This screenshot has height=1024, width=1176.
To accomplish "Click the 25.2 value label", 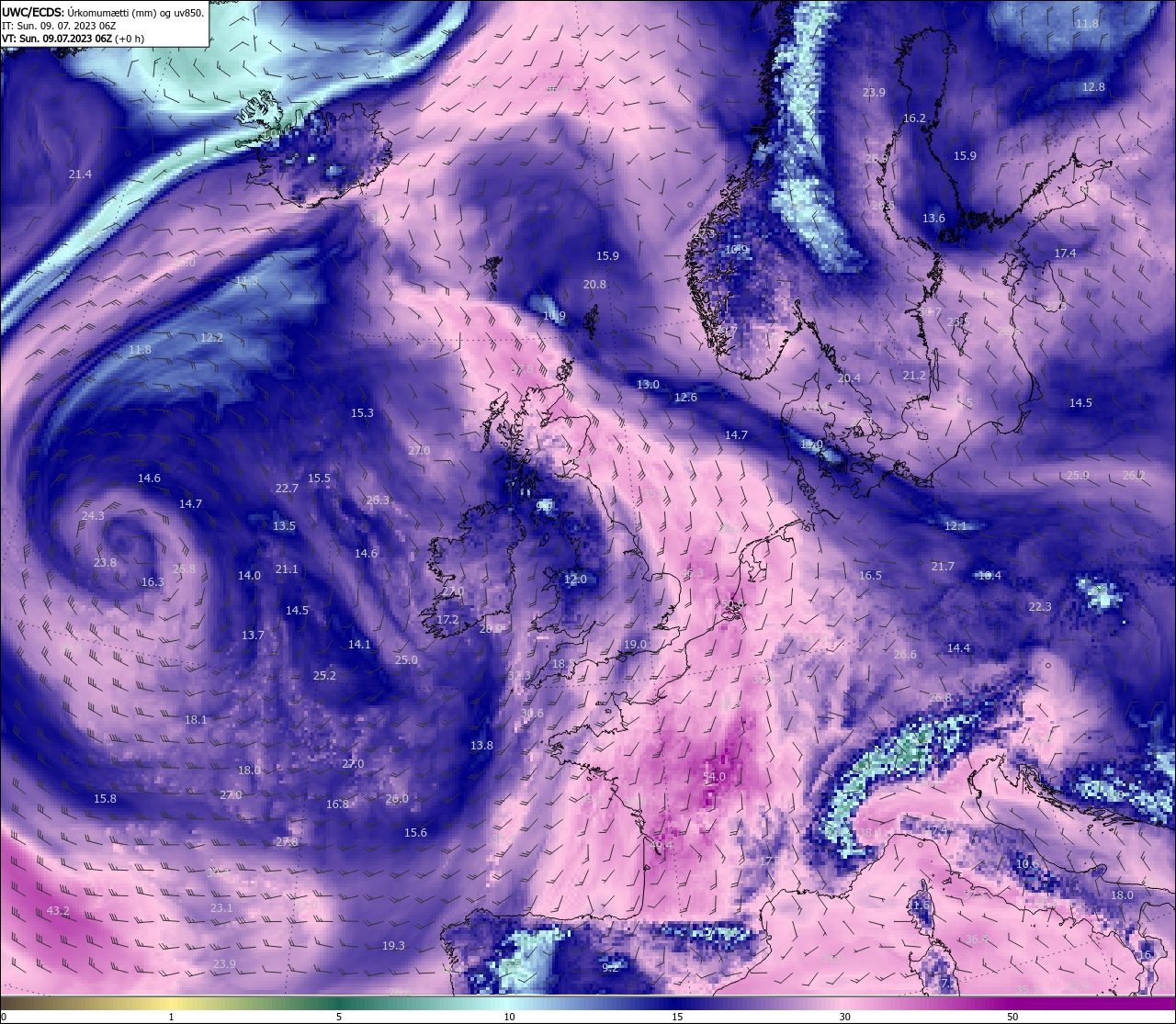I will pos(324,676).
